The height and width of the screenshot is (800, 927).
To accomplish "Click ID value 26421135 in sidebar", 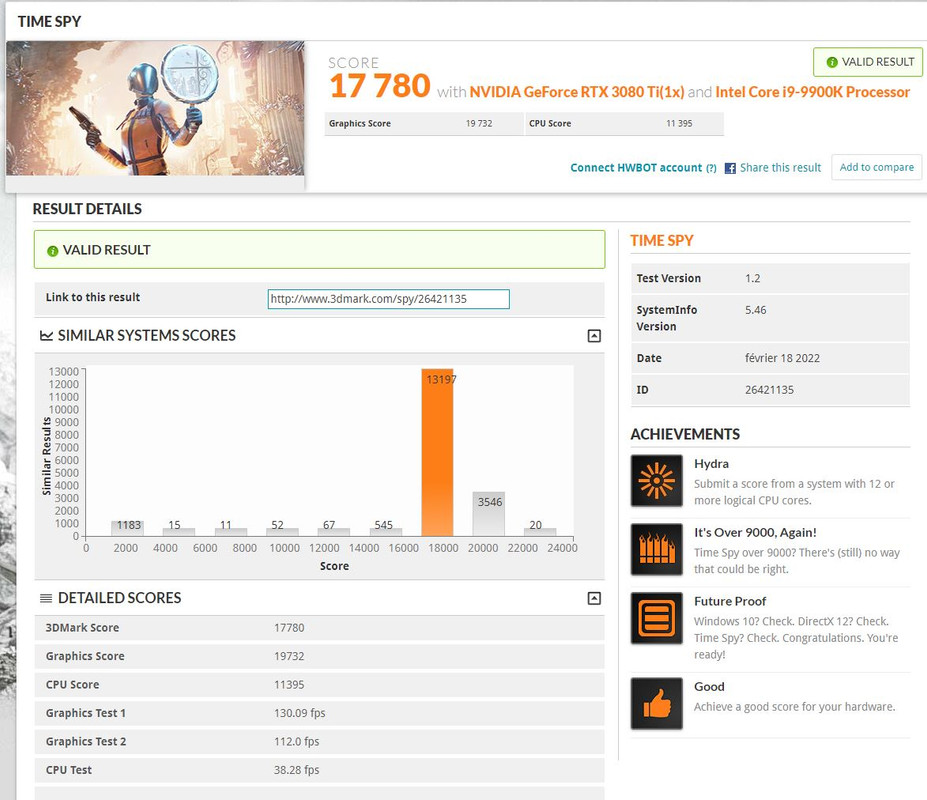I will click(769, 390).
